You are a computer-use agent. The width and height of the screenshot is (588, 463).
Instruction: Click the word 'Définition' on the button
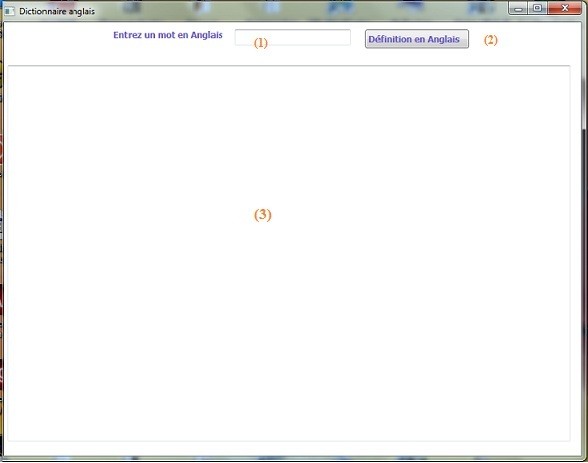[x=390, y=39]
